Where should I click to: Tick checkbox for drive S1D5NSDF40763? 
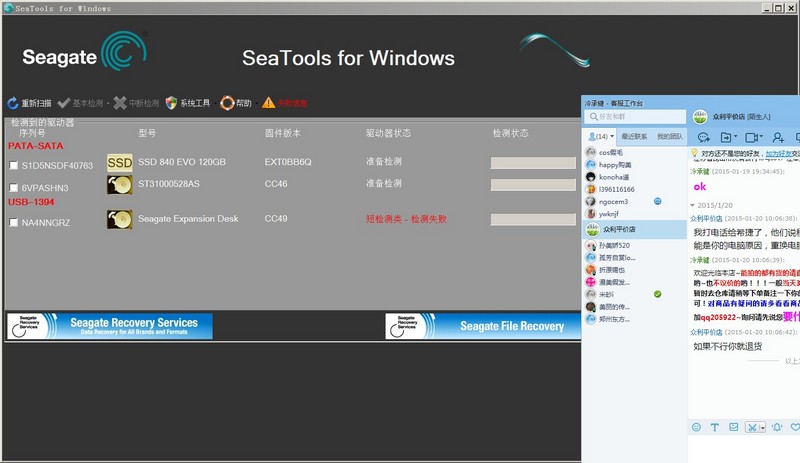click(14, 165)
